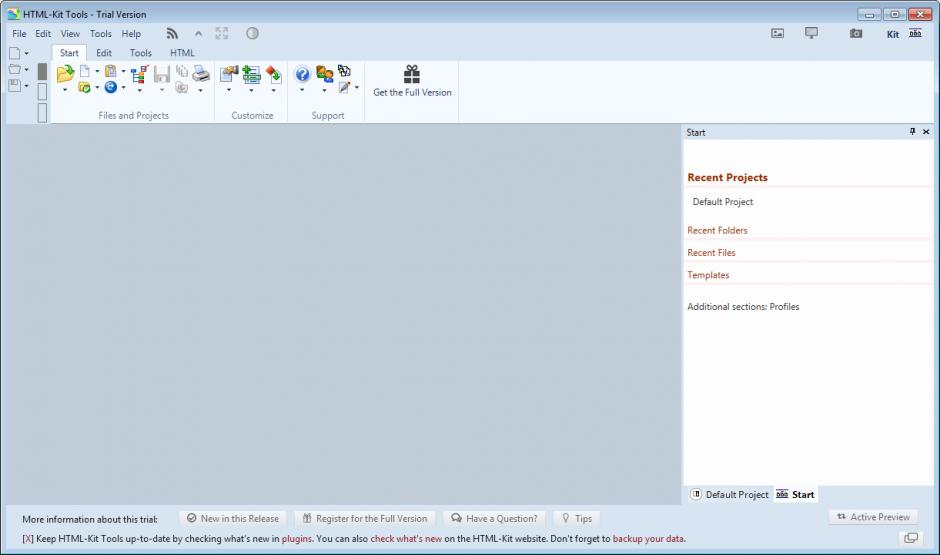Switch to the Tools ribbon tab
Screen dimensions: 940x555
[x=141, y=53]
